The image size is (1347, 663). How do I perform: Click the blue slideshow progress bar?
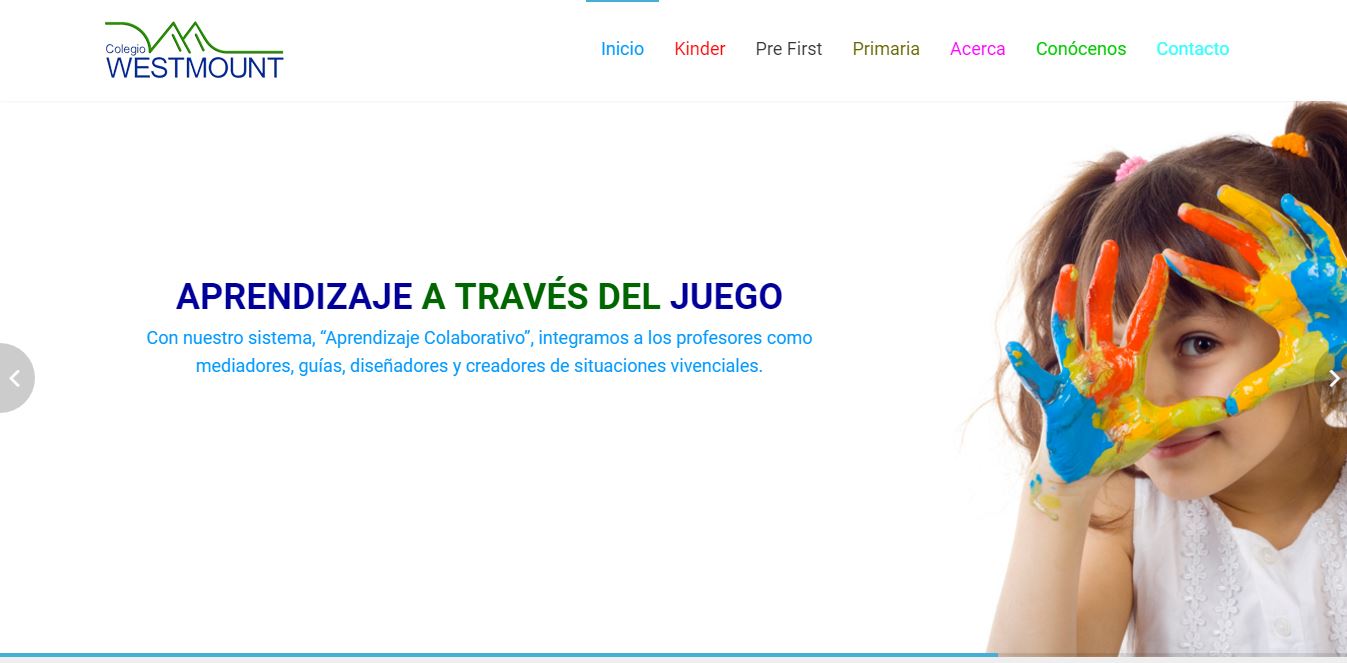pos(500,656)
